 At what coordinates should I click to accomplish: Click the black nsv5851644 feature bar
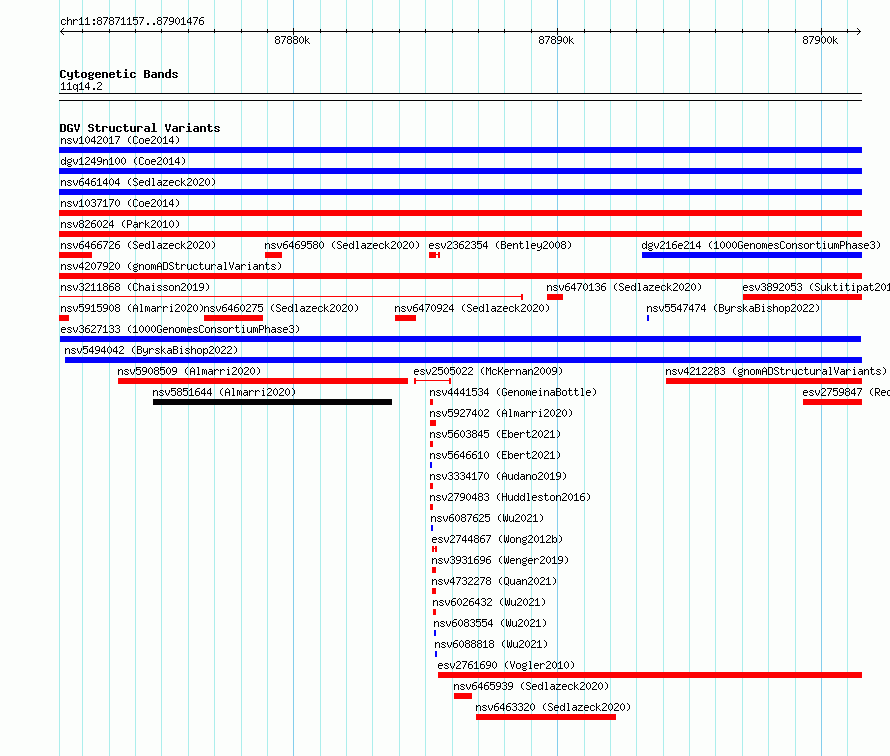pyautogui.click(x=272, y=402)
